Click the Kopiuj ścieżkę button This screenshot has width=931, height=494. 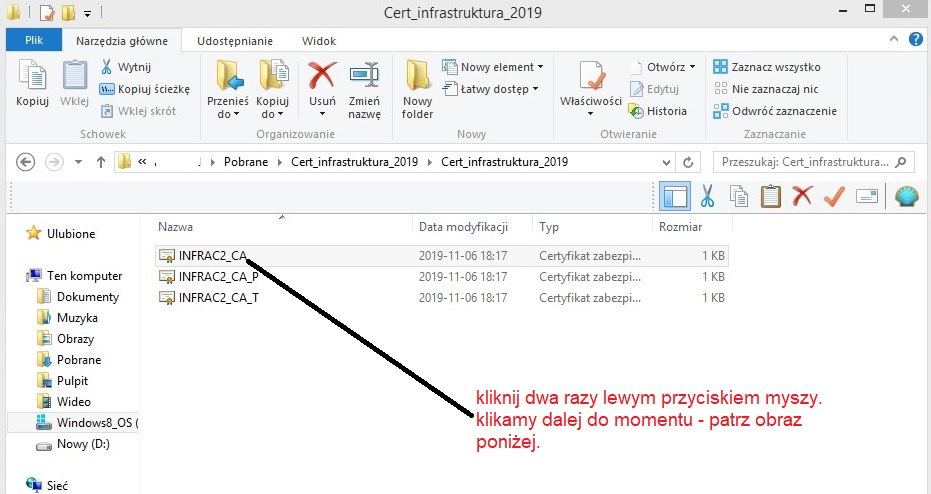point(145,89)
